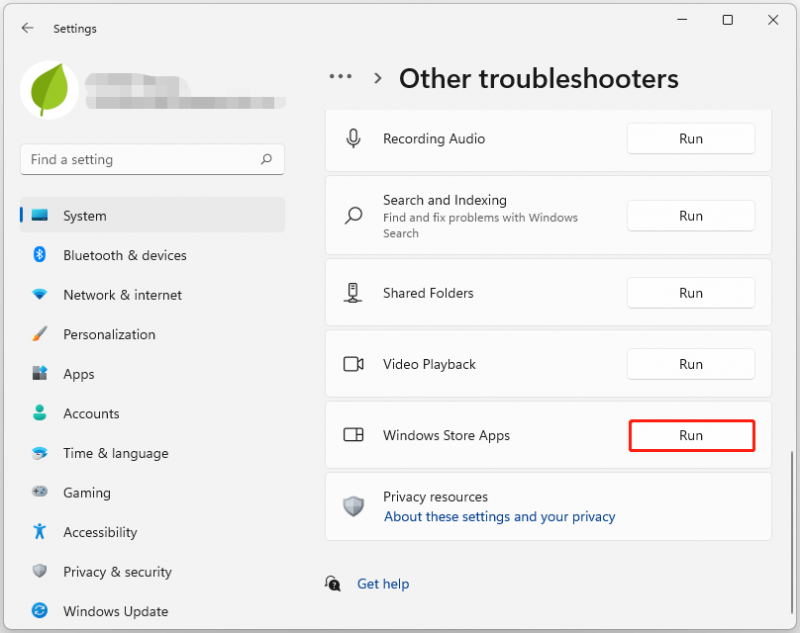The image size is (800, 633).
Task: Click the Search and Indexing magnifier icon
Action: click(354, 215)
